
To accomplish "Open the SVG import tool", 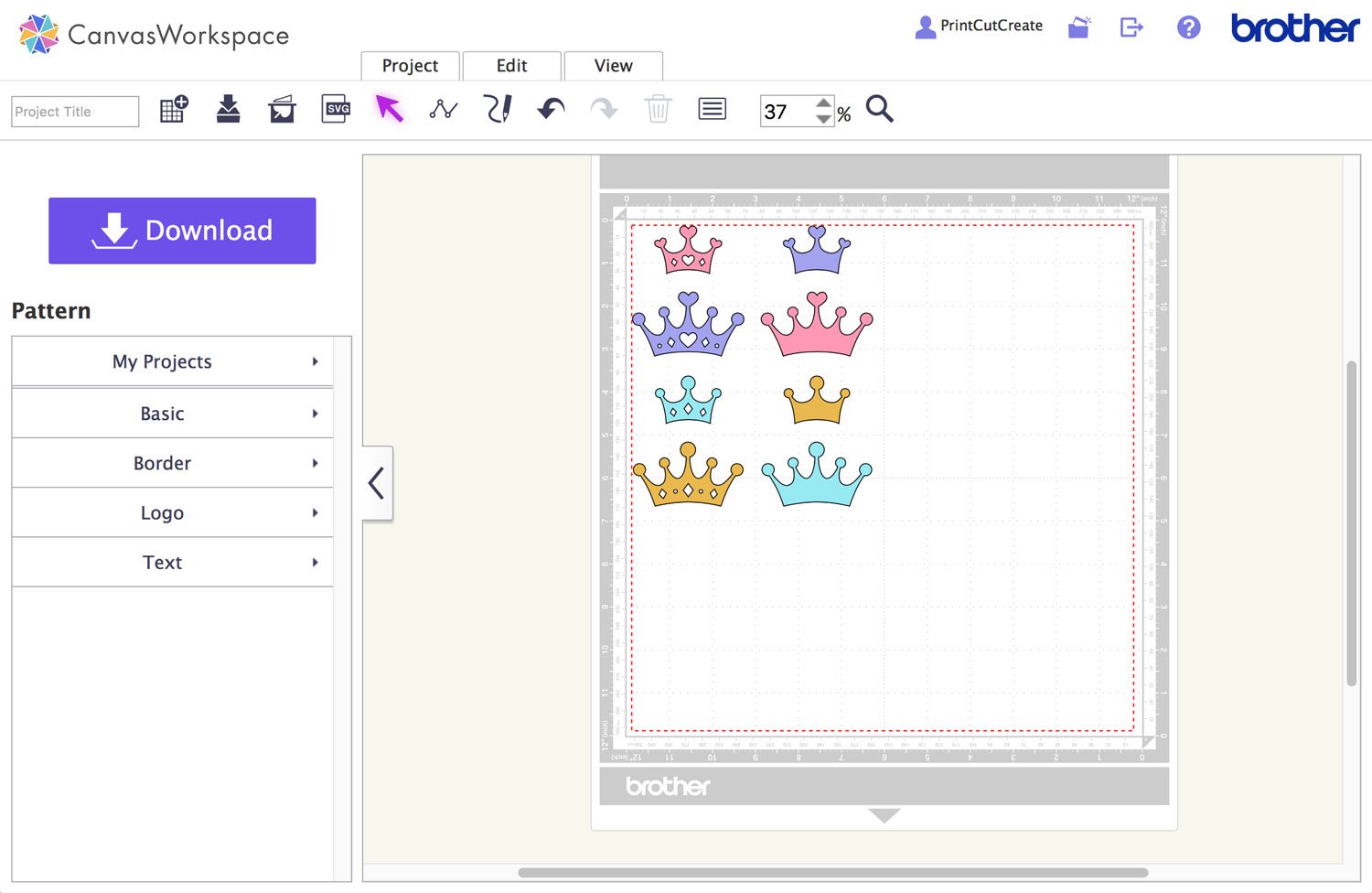I will click(x=336, y=109).
